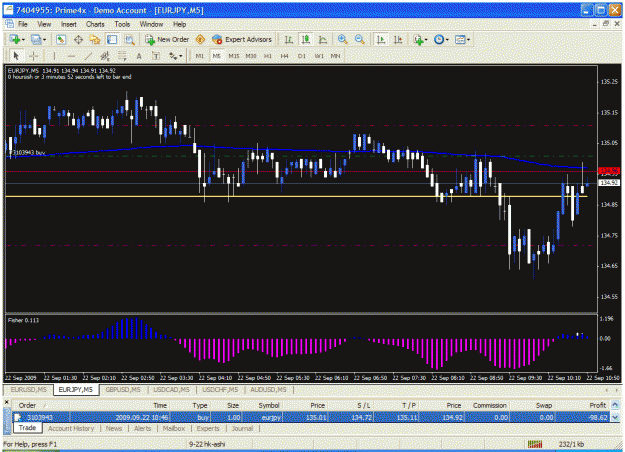Select the Fibonacci retracement tool

(x=122, y=56)
